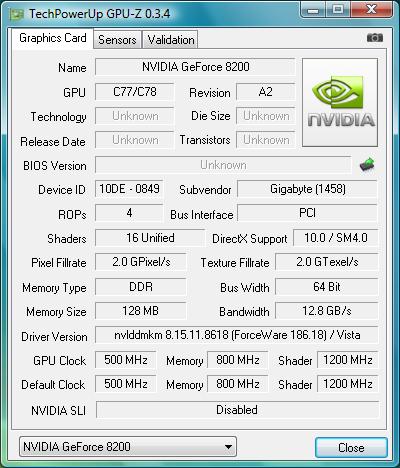Click the NVIDIA SLI Disabled field

pyautogui.click(x=237, y=410)
